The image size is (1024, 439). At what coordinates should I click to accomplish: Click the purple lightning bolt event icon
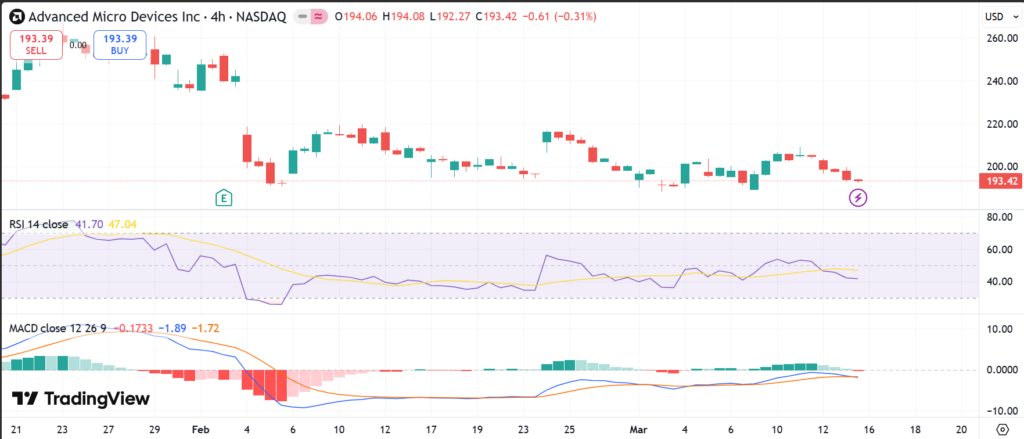(x=858, y=198)
